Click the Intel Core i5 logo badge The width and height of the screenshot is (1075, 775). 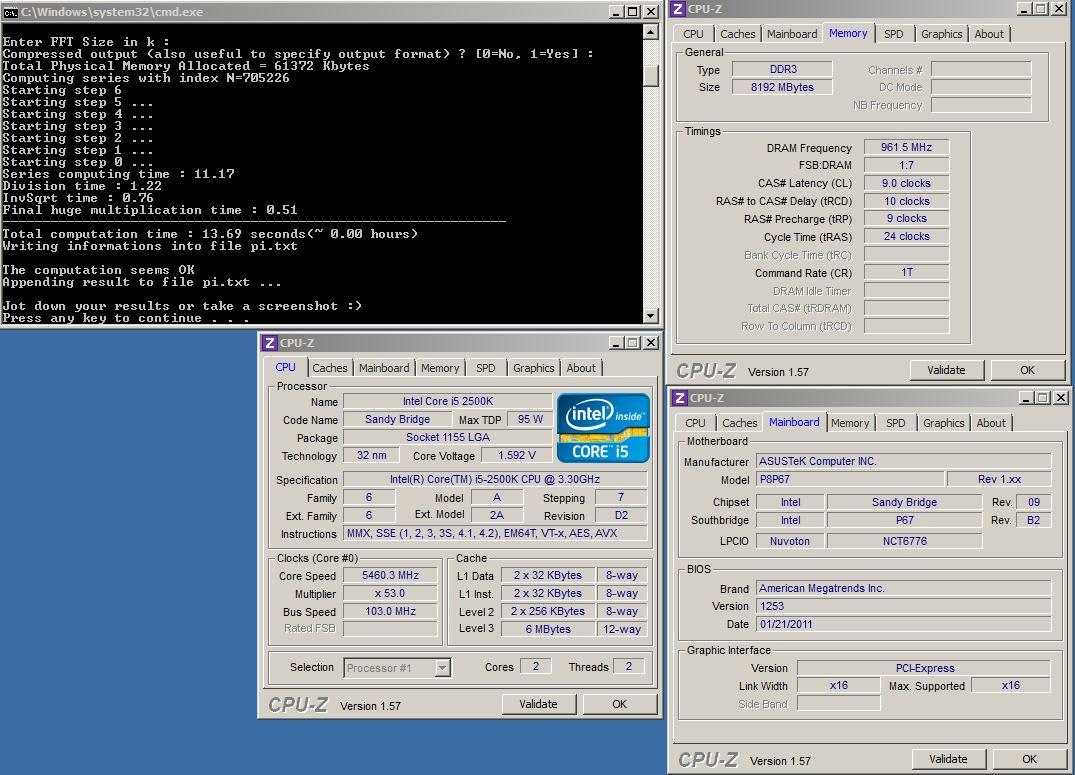(x=603, y=427)
